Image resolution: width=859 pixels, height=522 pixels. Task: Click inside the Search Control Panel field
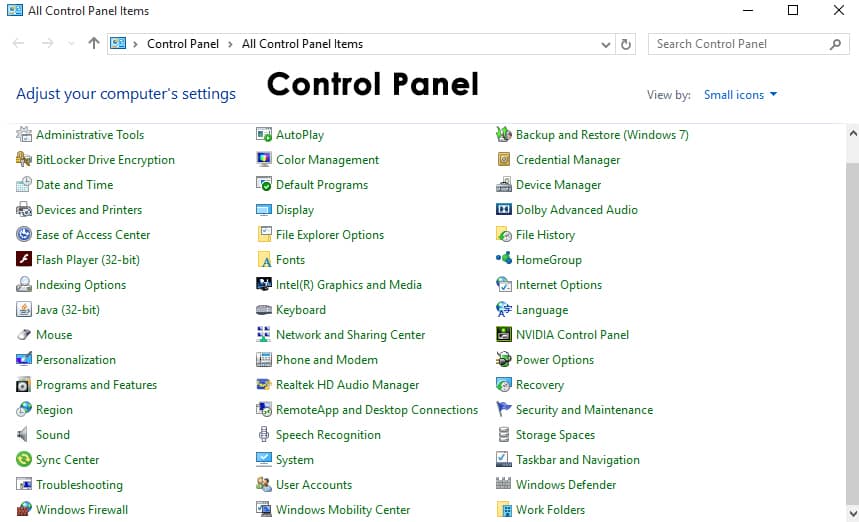[740, 44]
